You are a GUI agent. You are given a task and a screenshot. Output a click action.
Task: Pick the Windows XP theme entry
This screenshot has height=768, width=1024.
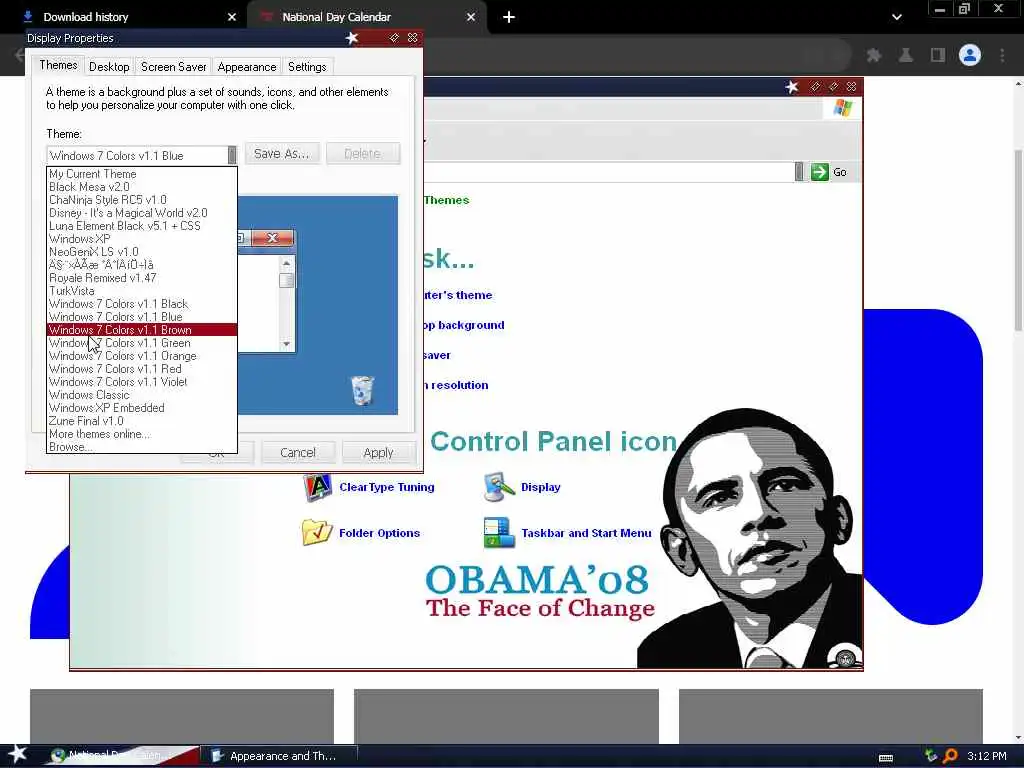[142, 239]
